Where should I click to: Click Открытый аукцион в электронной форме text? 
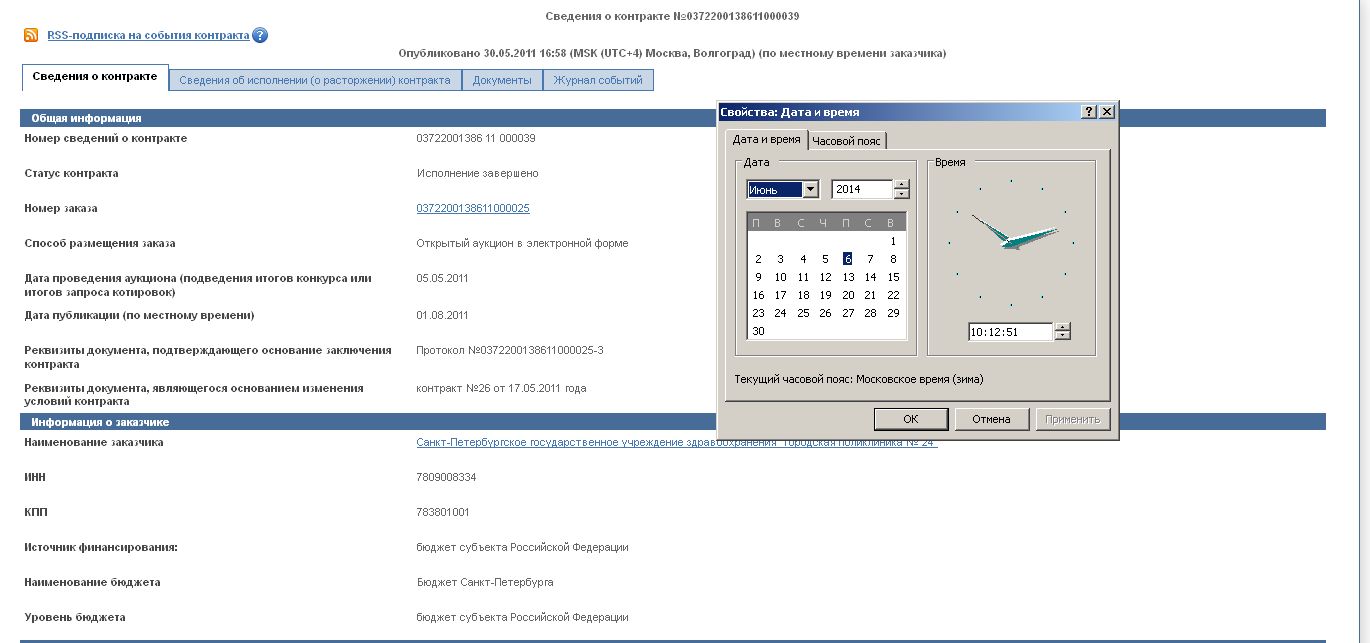(522, 243)
